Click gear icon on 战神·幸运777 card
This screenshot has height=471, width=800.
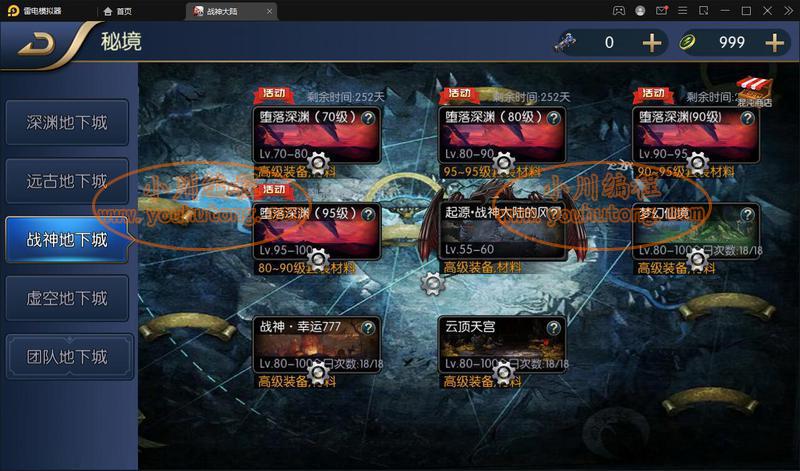pyautogui.click(x=318, y=373)
